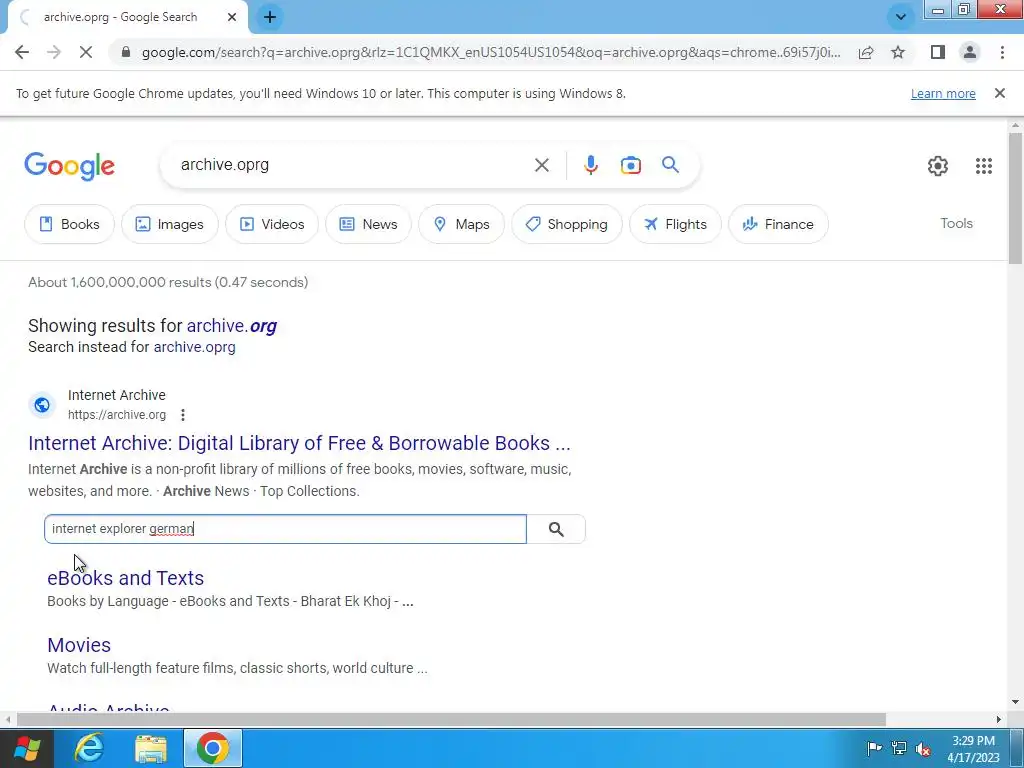Open the clock showing 3:29 PM
This screenshot has height=768, width=1024.
point(973,749)
